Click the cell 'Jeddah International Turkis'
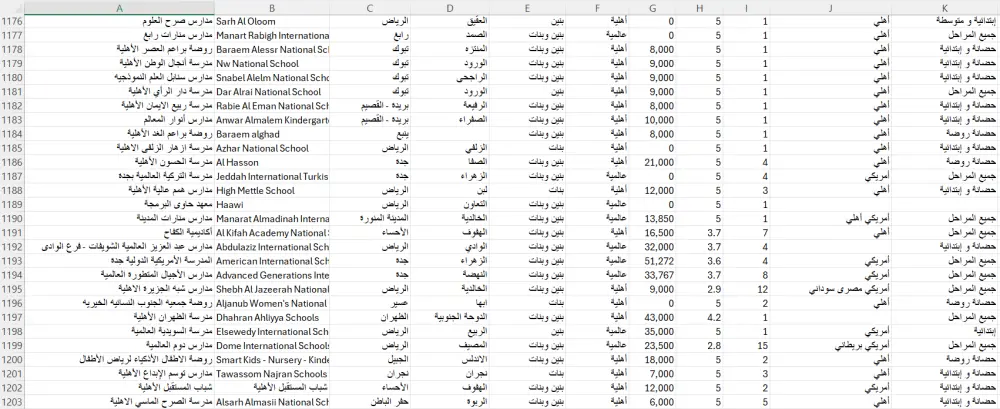 [272, 177]
